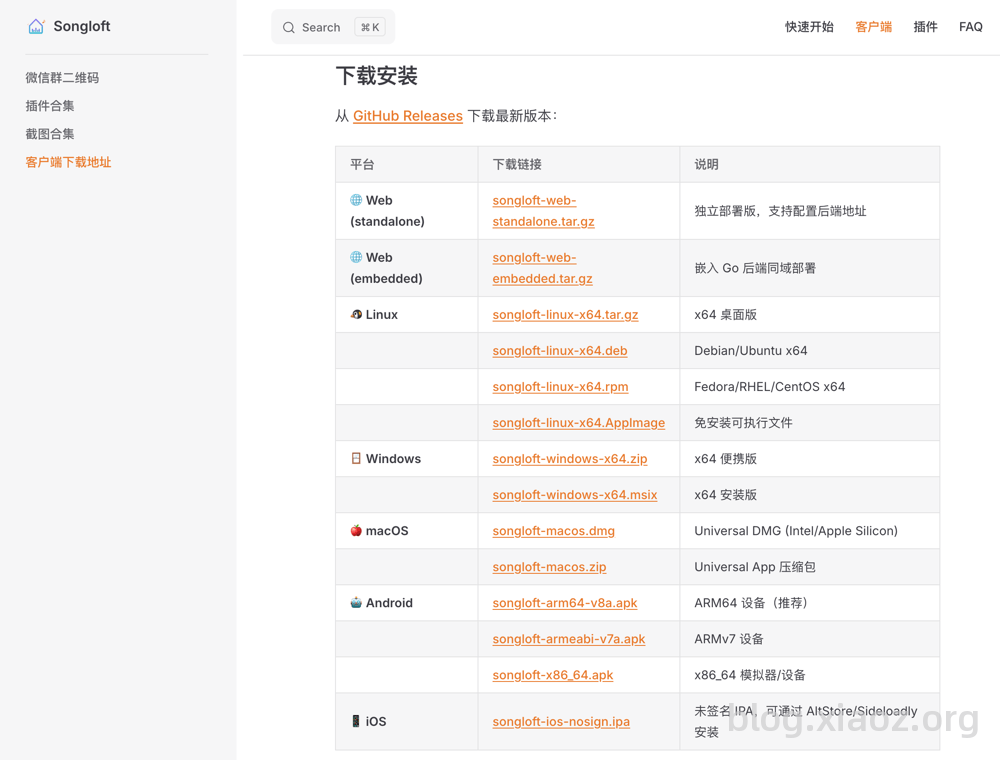
Task: Download songloft-linux-x64.tar.gz
Action: [x=565, y=314]
